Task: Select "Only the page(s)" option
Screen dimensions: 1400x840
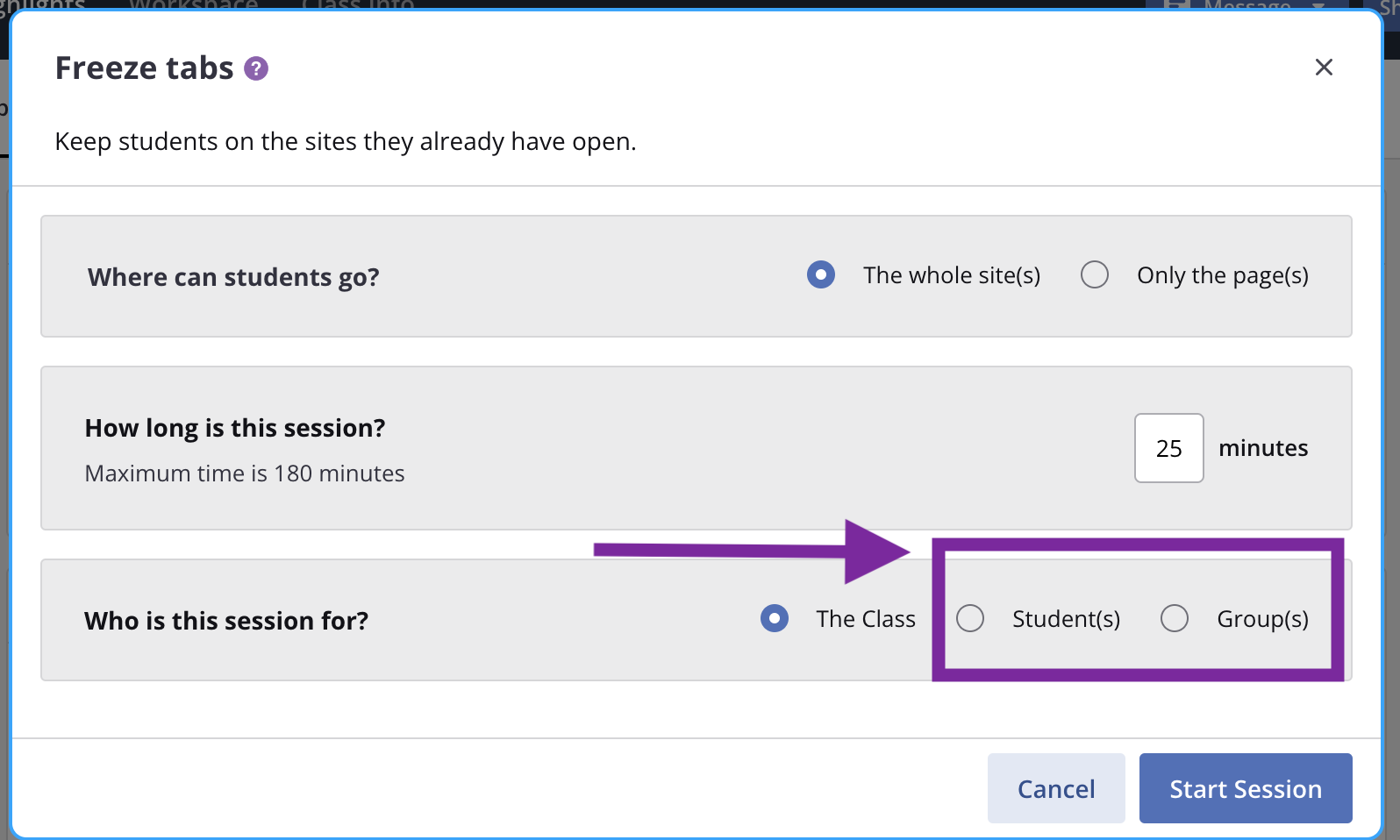Action: pyautogui.click(x=1094, y=274)
